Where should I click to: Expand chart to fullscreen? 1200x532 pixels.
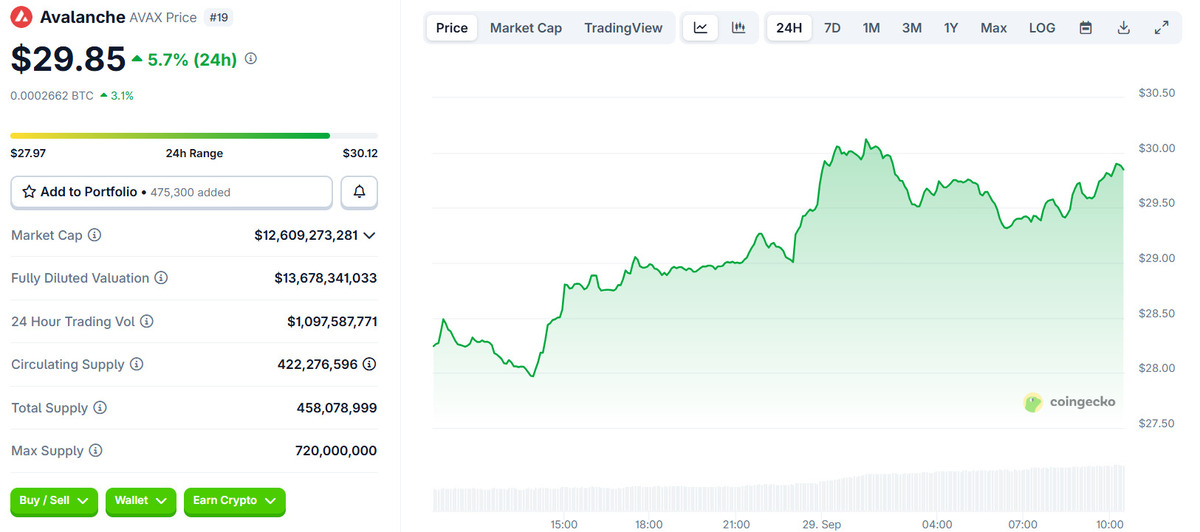pos(1161,28)
